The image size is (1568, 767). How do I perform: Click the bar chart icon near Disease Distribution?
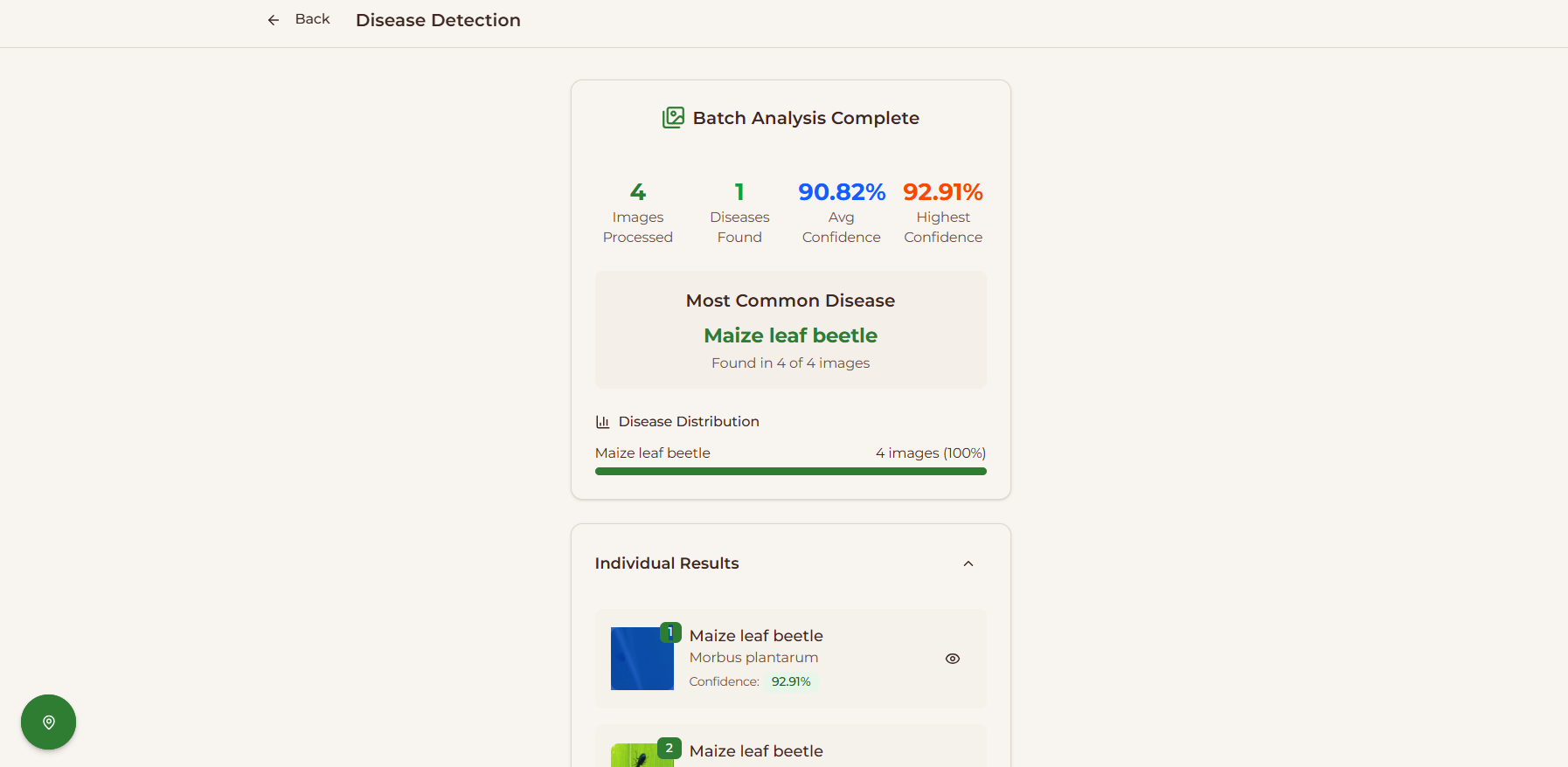click(x=602, y=422)
